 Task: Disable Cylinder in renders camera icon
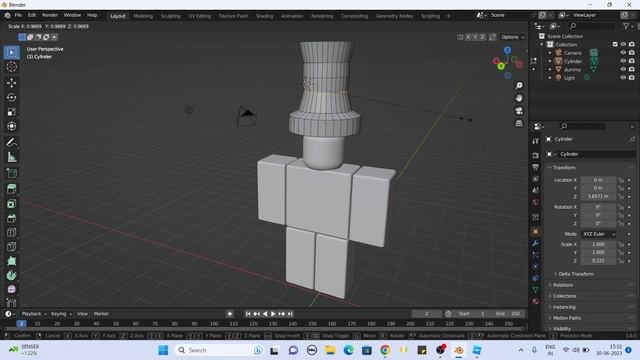[x=632, y=61]
